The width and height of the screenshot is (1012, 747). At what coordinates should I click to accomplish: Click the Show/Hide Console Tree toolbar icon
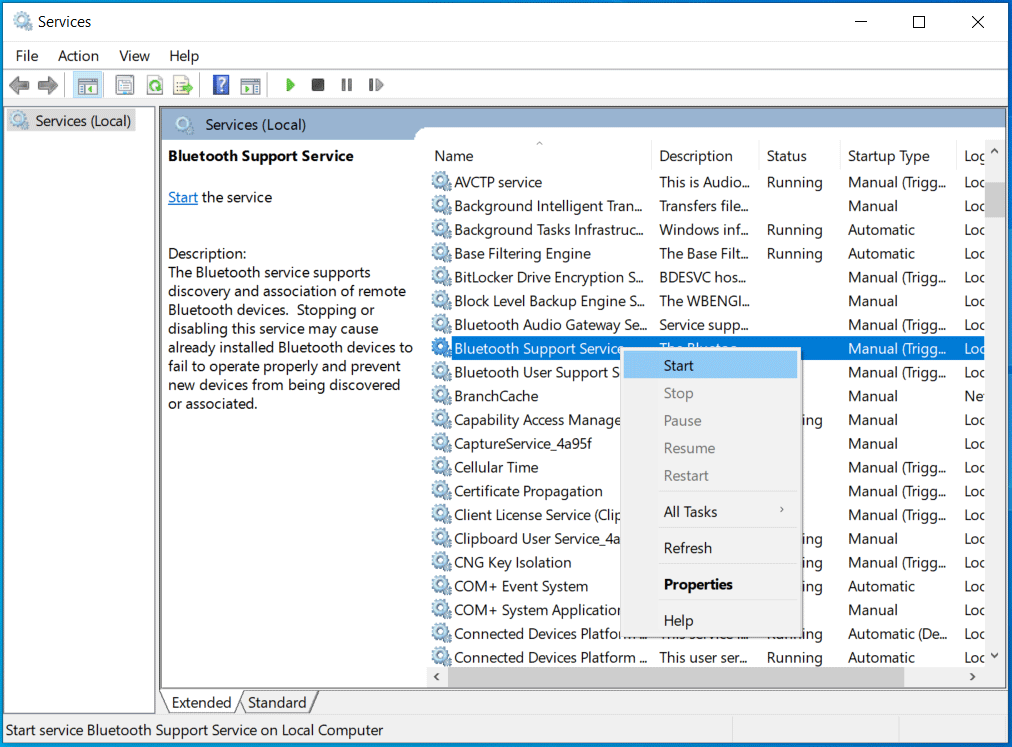point(87,85)
